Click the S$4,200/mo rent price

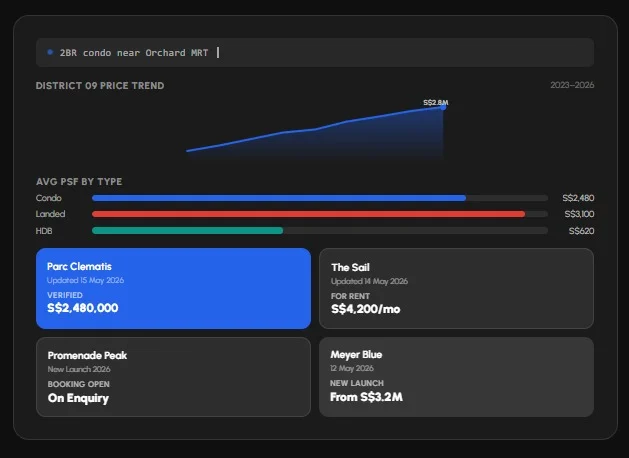[365, 309]
